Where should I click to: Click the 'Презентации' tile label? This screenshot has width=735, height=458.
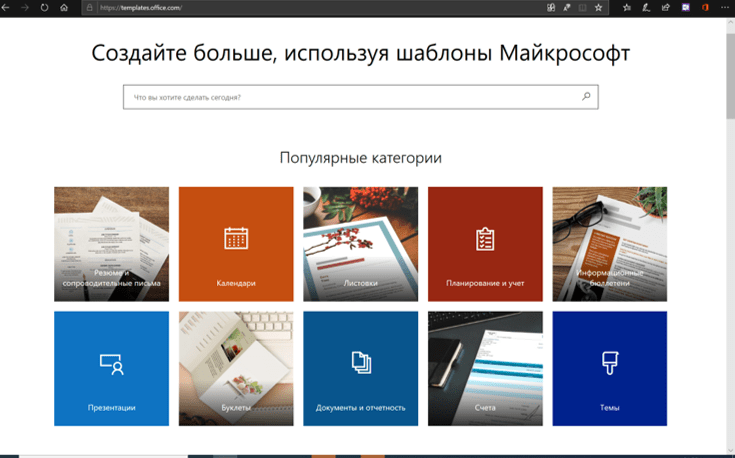[112, 408]
